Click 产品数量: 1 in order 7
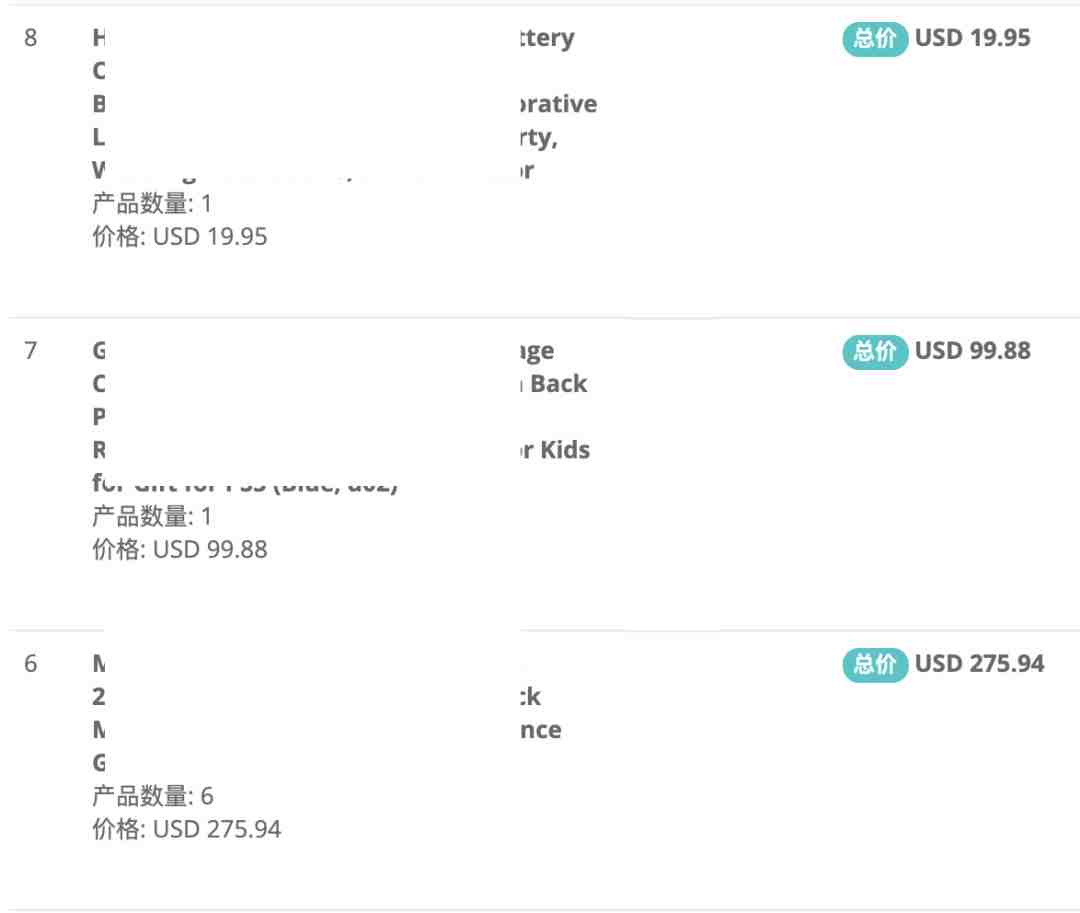Image resolution: width=1080 pixels, height=913 pixels. (152, 516)
